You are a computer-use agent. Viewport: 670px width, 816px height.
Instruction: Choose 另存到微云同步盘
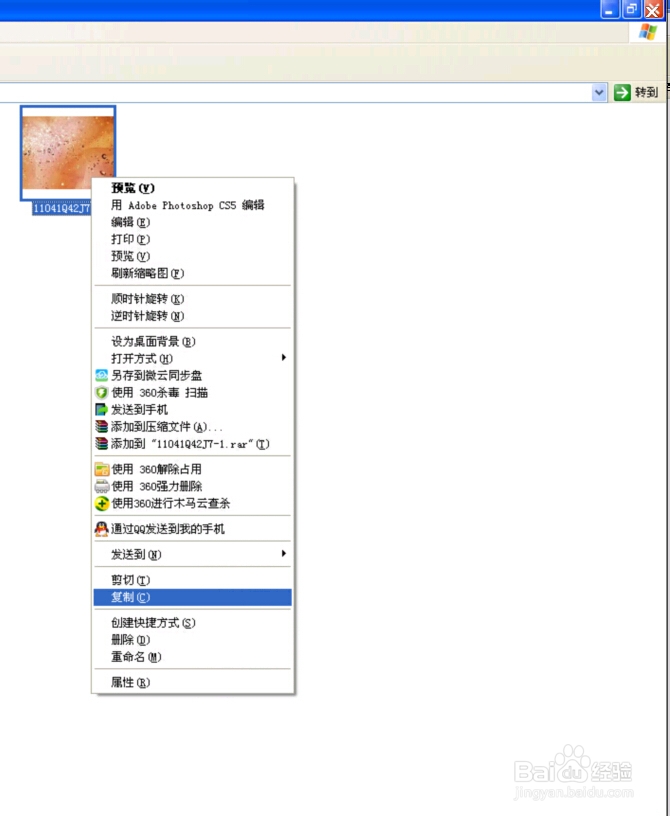pyautogui.click(x=193, y=375)
